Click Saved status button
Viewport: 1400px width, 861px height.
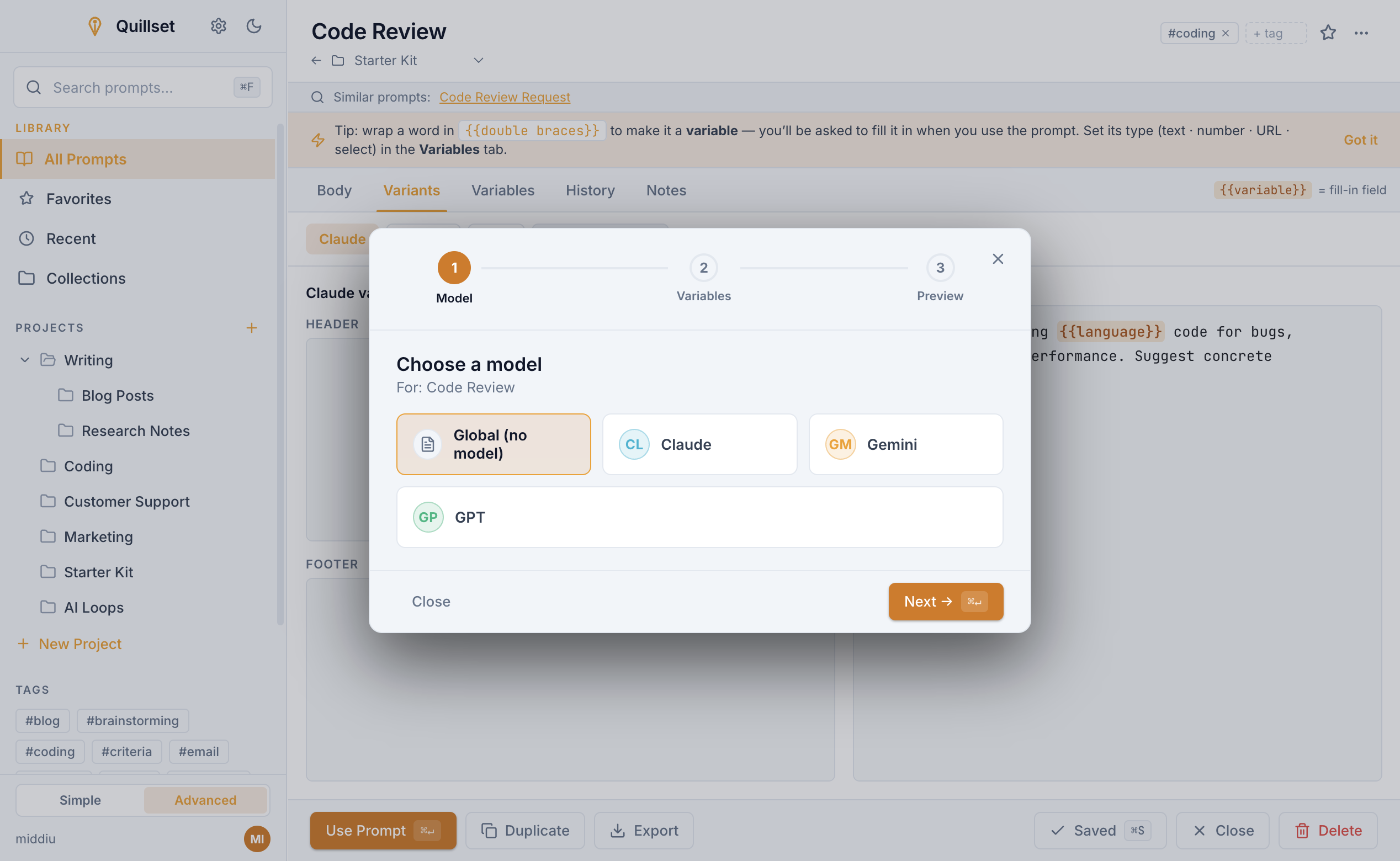pyautogui.click(x=1100, y=831)
